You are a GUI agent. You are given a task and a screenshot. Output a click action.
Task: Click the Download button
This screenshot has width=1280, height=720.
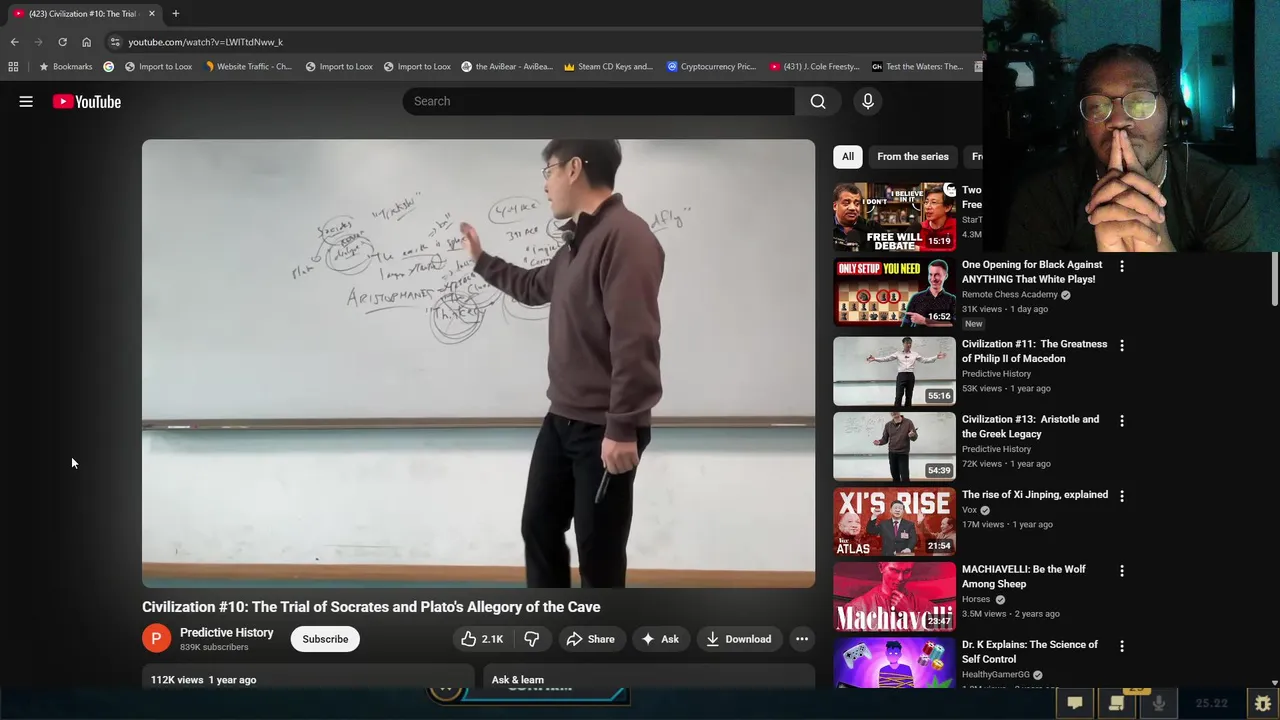coord(739,639)
